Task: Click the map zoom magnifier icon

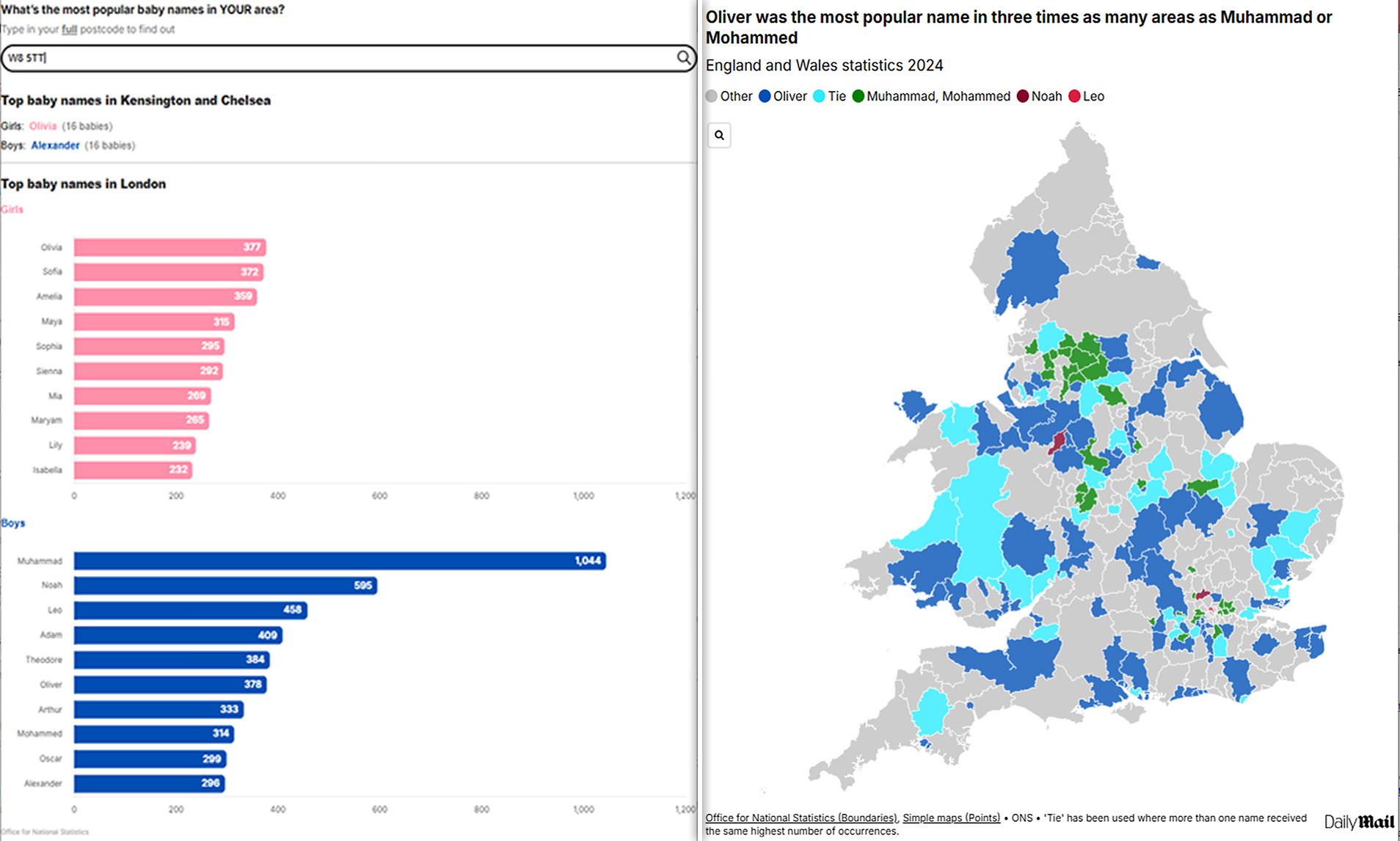Action: click(x=719, y=136)
